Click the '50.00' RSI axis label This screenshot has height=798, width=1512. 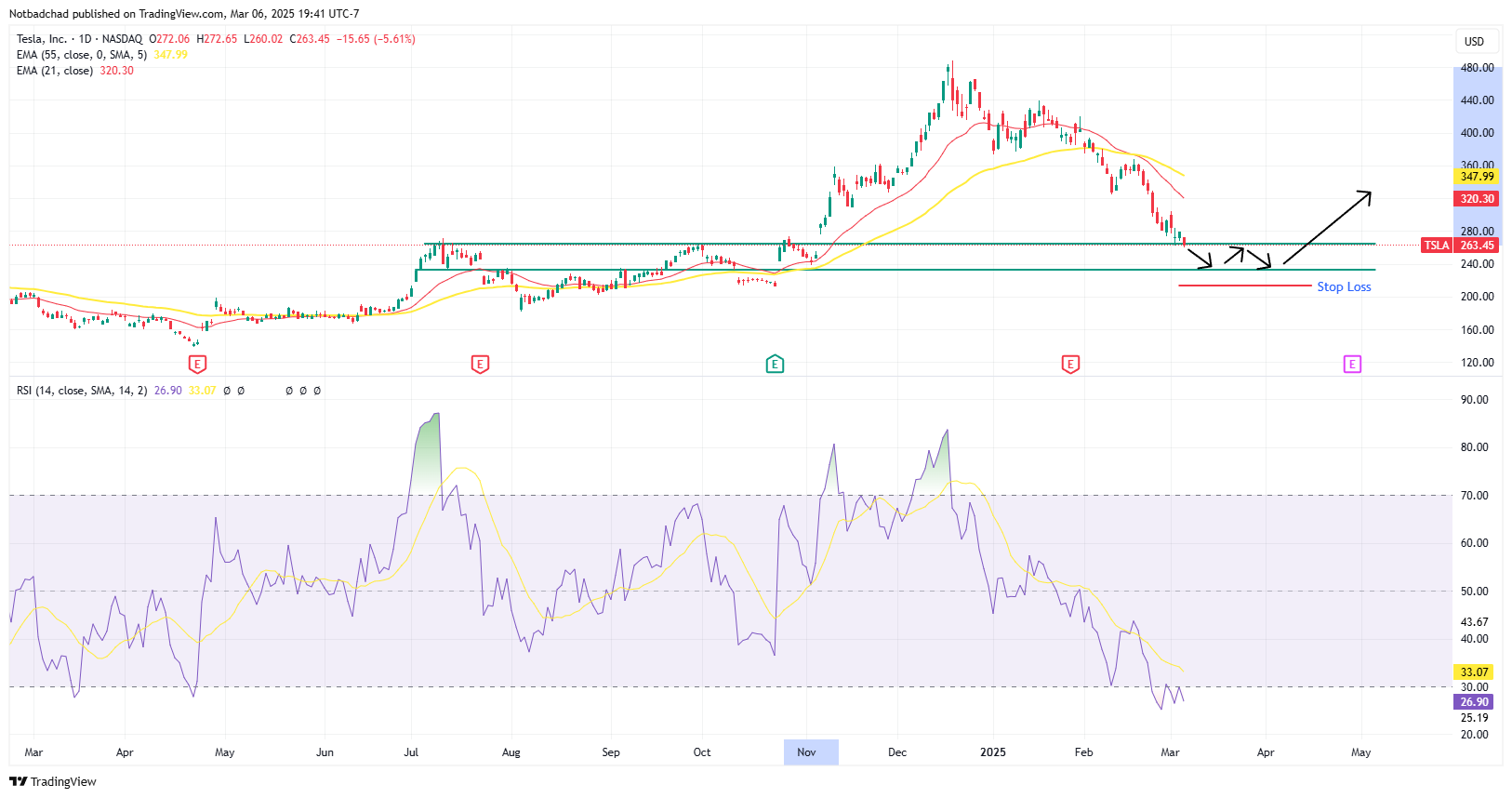click(x=1474, y=592)
